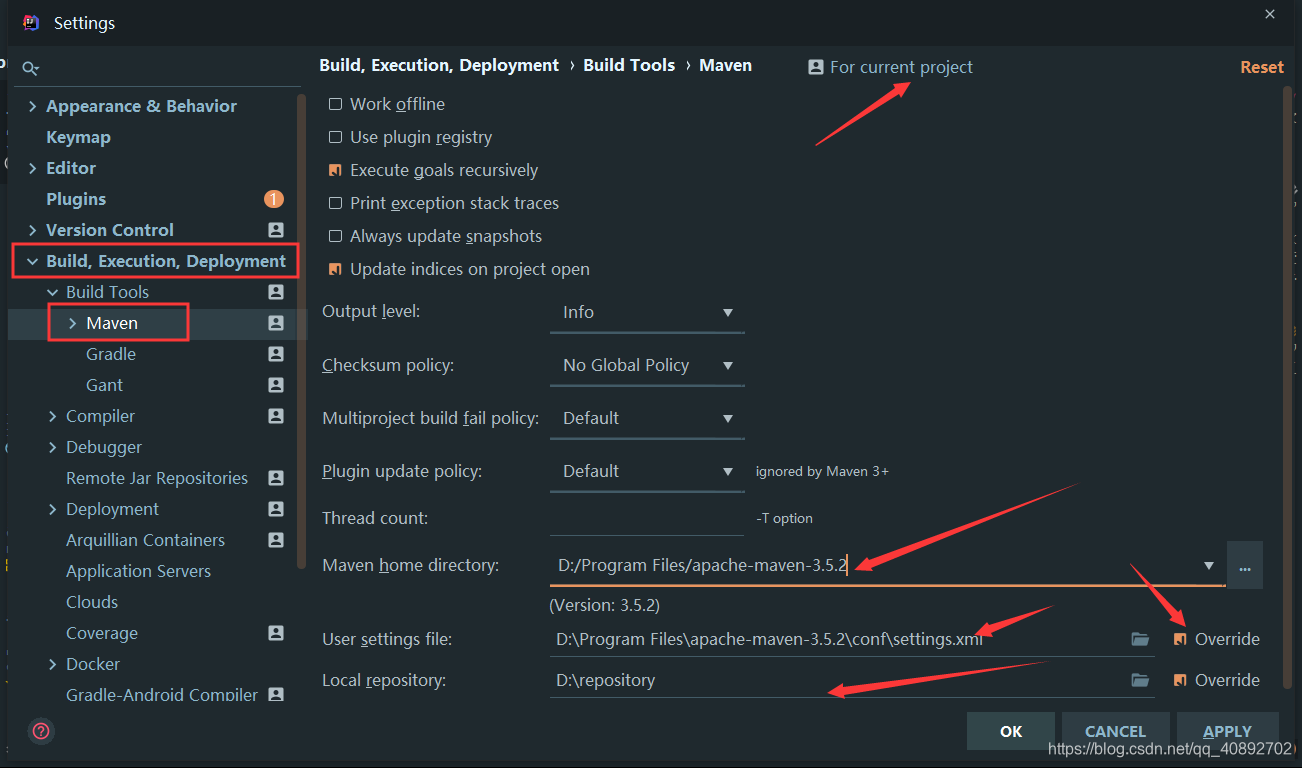
Task: Click the IntelliJ logo in title bar
Action: [x=31, y=22]
